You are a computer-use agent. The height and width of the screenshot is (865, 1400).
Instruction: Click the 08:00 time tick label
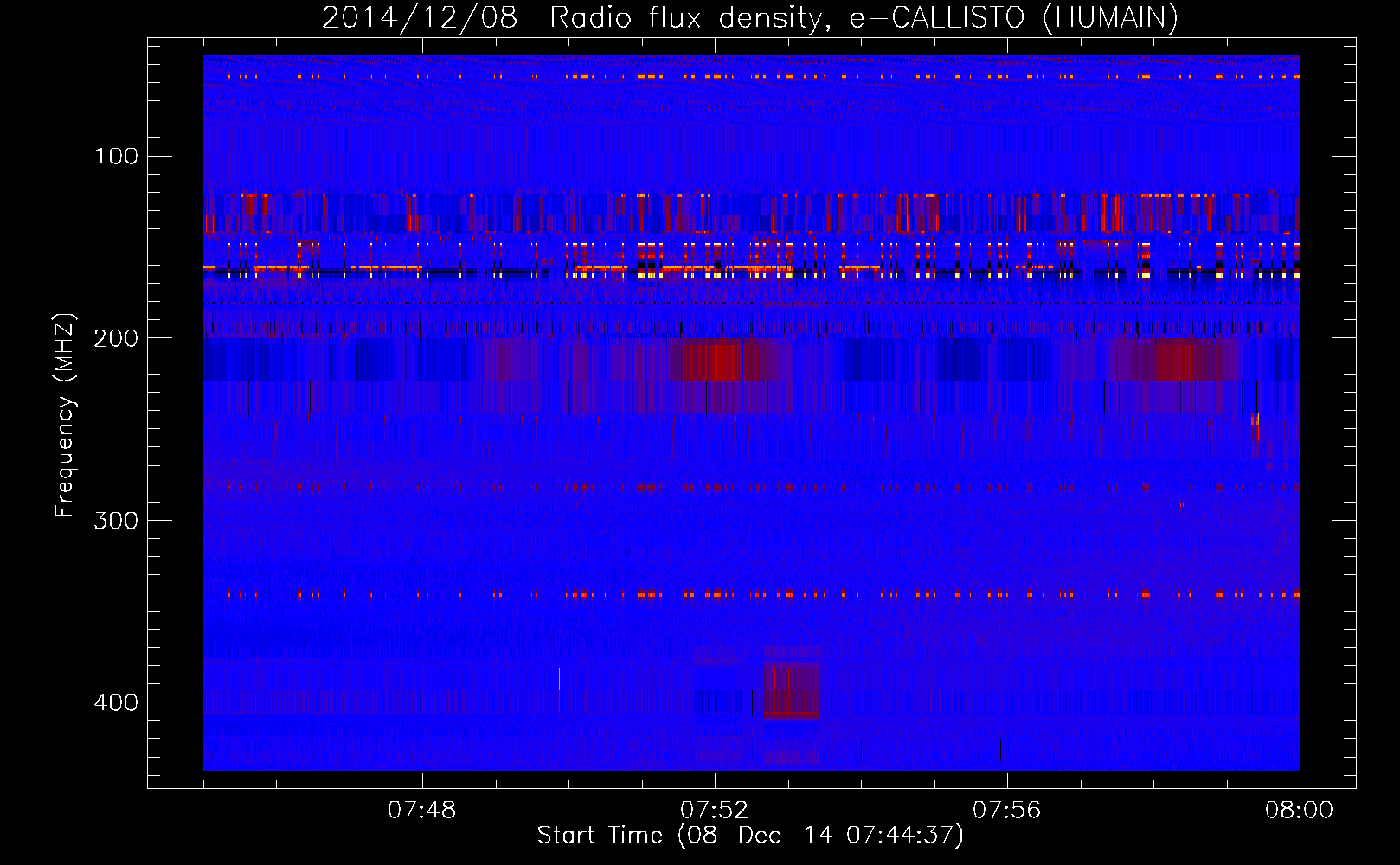[x=1299, y=811]
